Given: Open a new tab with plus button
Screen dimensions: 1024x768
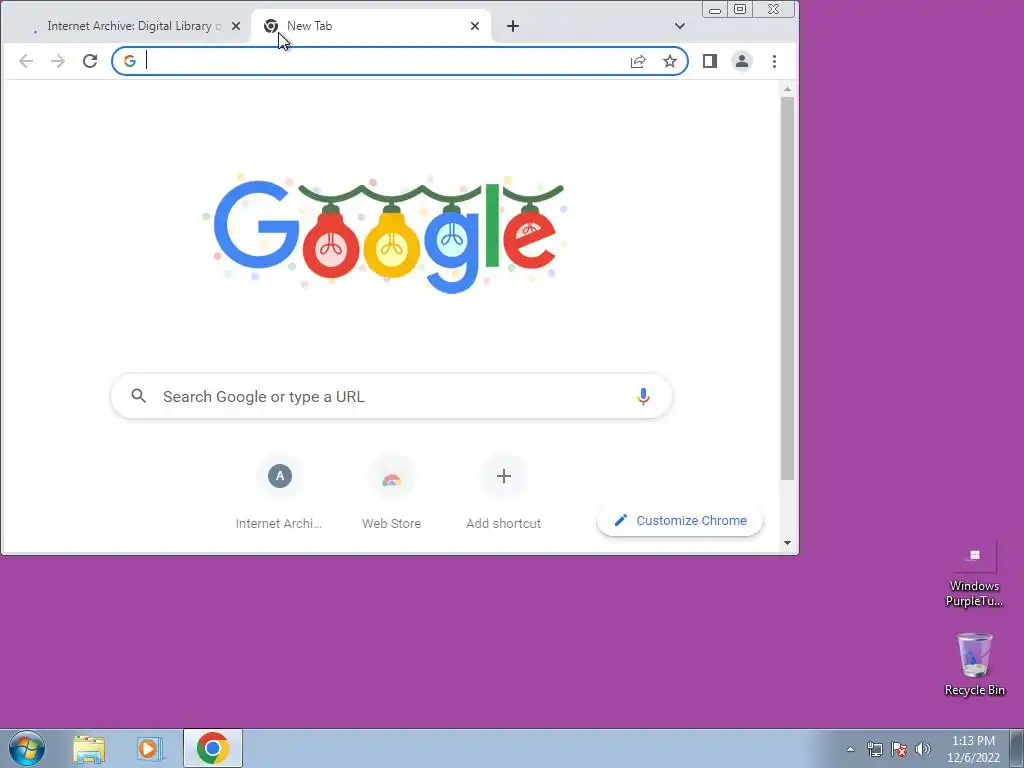Looking at the screenshot, I should (x=513, y=26).
